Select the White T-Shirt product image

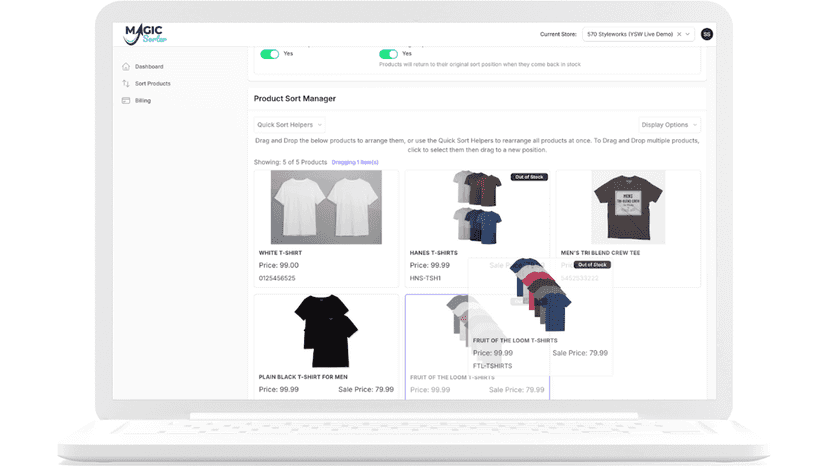[326, 207]
